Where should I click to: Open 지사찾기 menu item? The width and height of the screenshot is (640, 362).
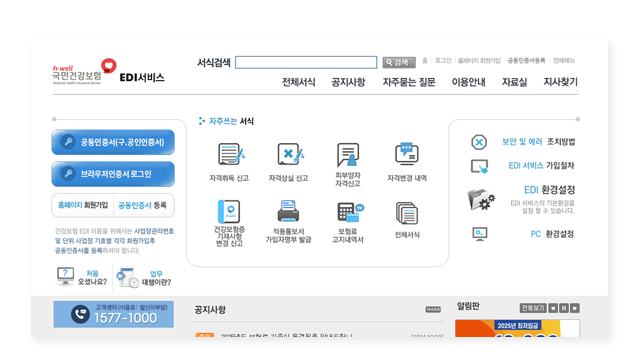point(560,82)
